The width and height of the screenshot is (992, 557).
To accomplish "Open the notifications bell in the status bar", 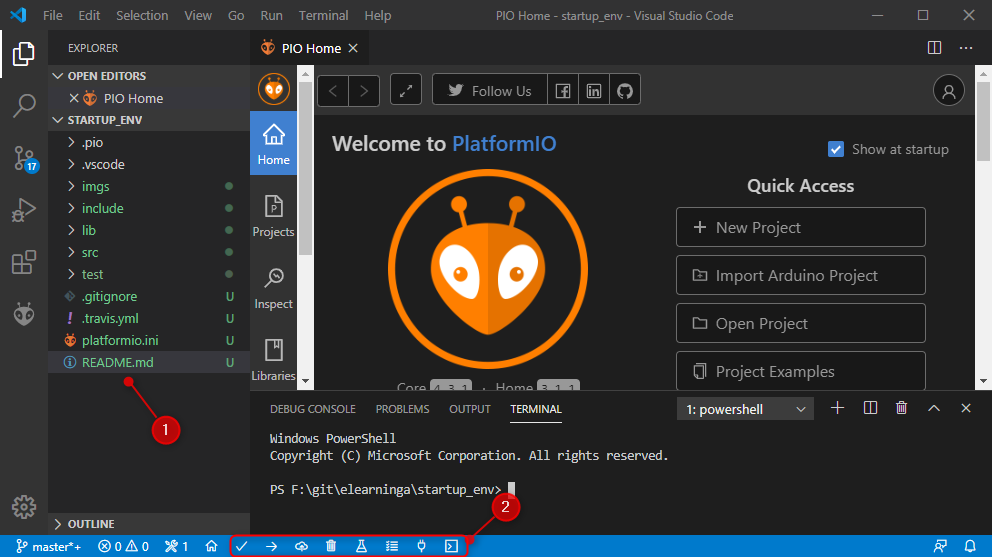I will coord(970,546).
